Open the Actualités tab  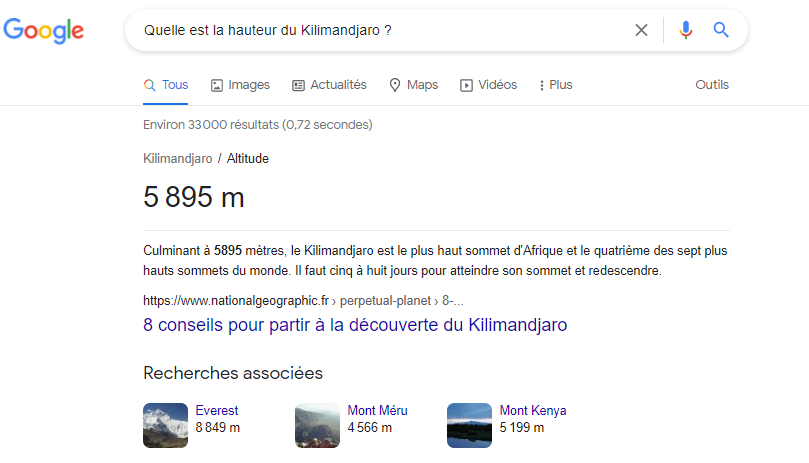329,85
